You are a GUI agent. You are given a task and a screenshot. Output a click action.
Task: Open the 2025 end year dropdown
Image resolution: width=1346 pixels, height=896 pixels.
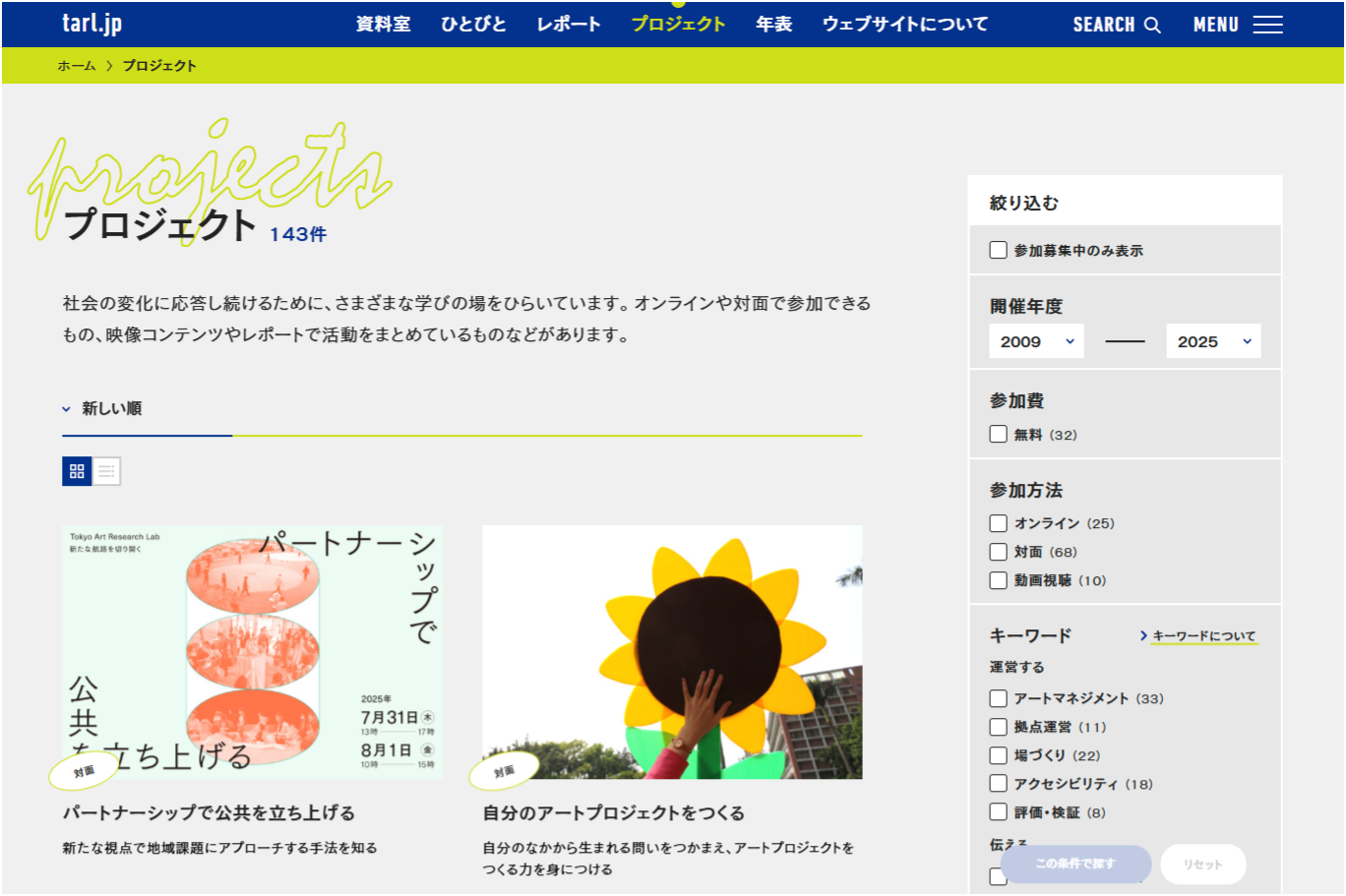tap(1213, 341)
